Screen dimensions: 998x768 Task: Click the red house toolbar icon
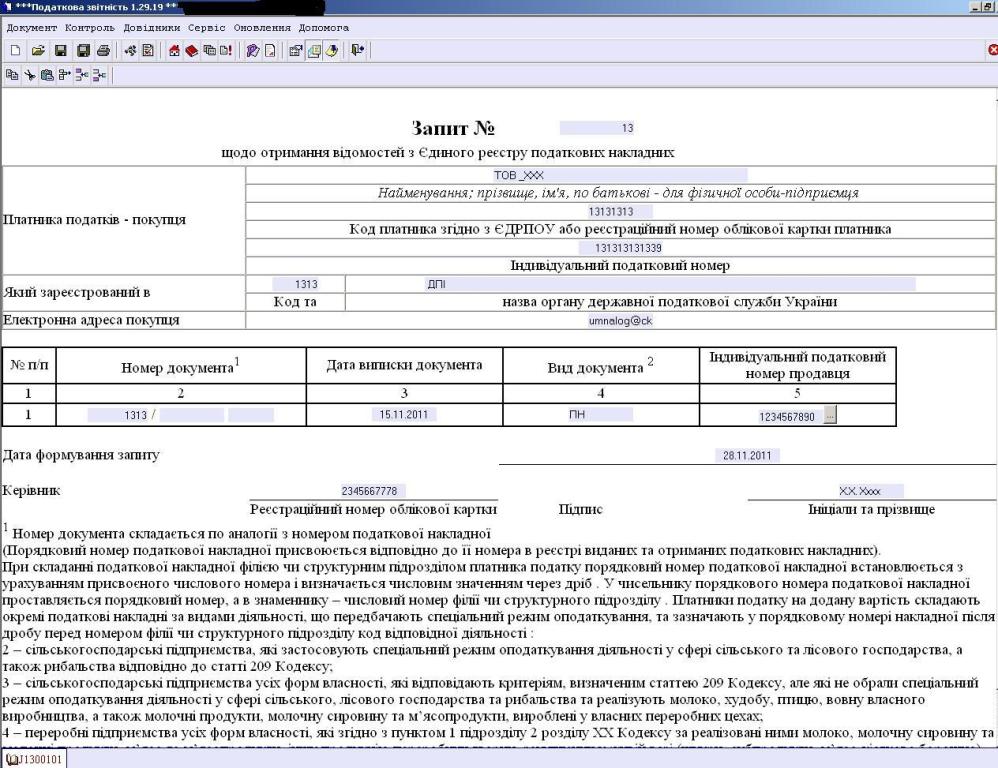click(x=173, y=50)
